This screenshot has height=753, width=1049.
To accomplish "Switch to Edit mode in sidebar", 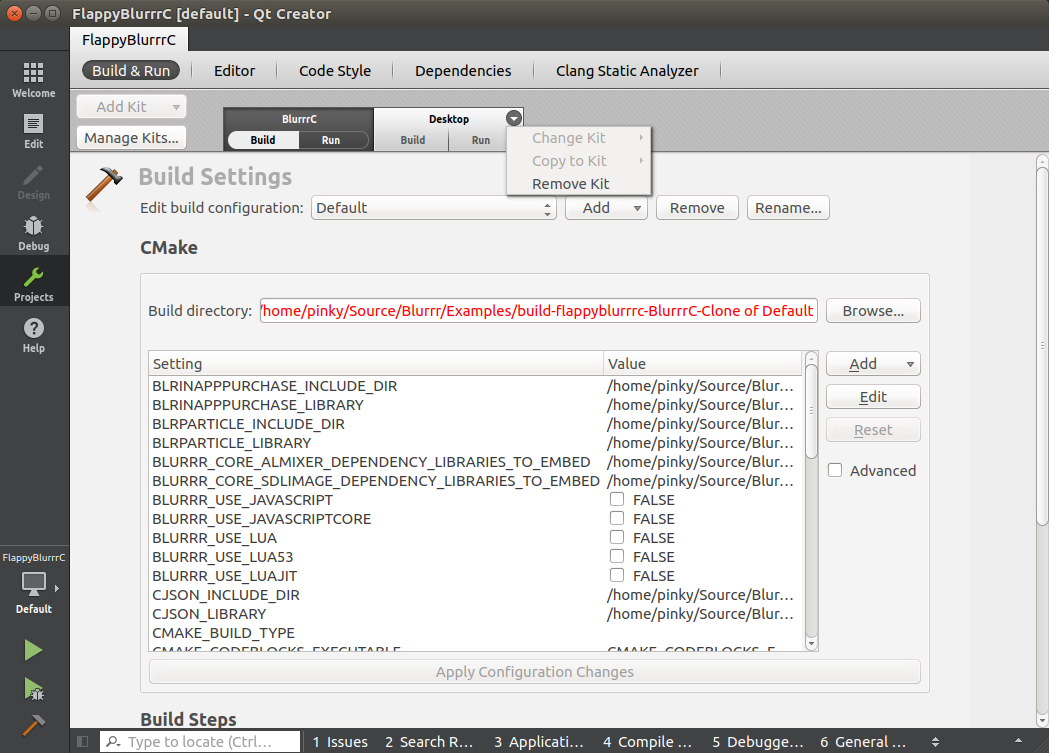I will pyautogui.click(x=33, y=131).
